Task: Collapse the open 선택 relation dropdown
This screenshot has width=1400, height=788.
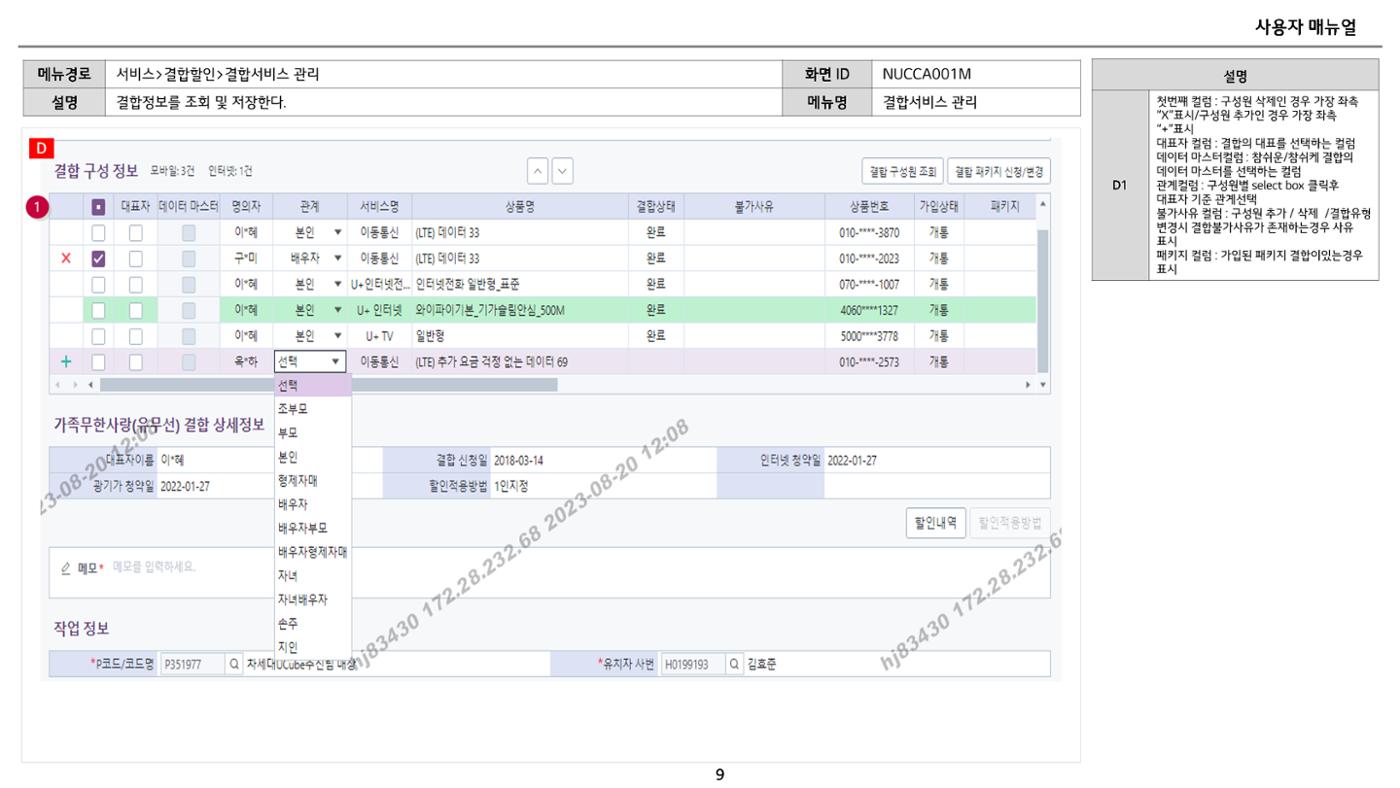Action: click(x=311, y=361)
